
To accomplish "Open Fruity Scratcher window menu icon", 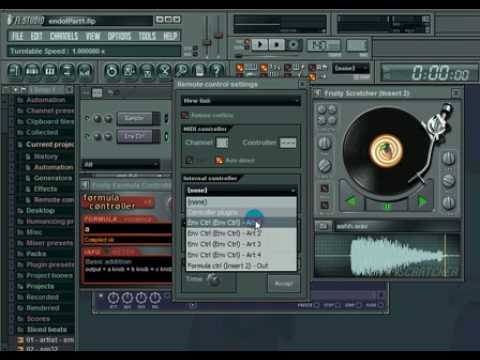I will tap(318, 93).
